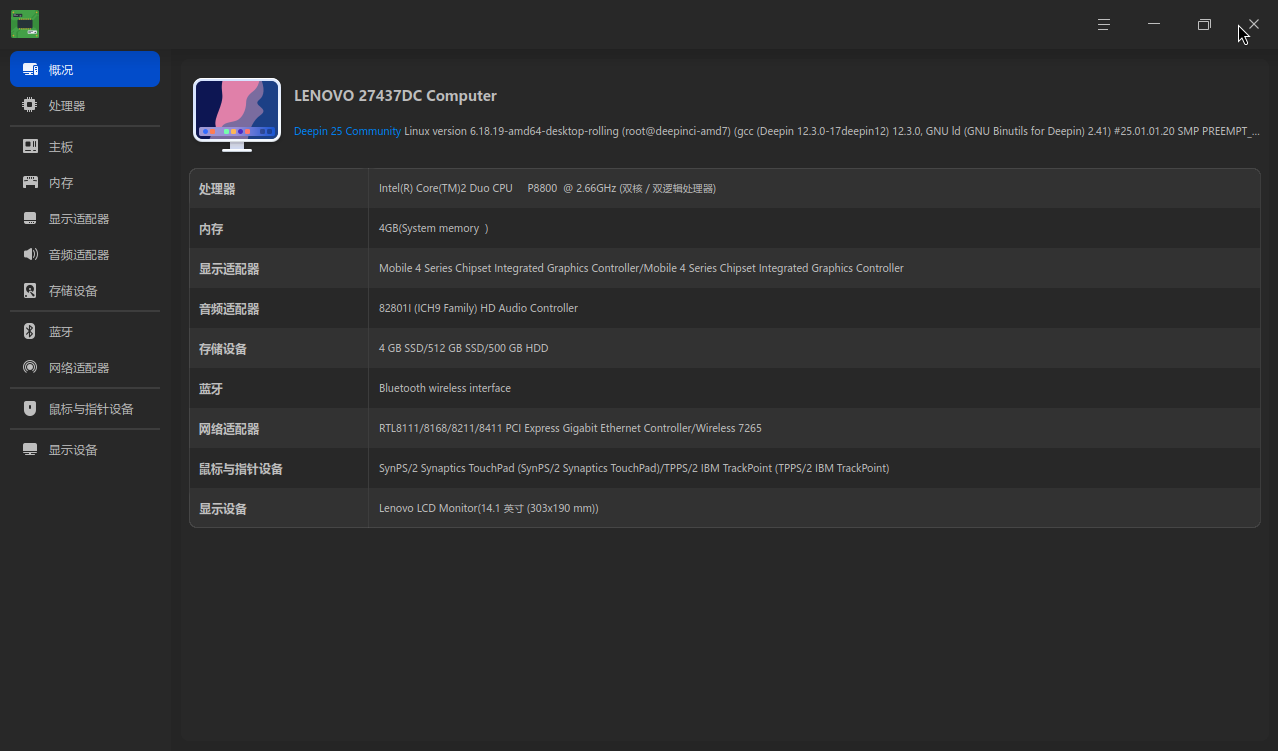The image size is (1278, 751).
Task: Open the hamburger main menu
Action: (x=1104, y=24)
